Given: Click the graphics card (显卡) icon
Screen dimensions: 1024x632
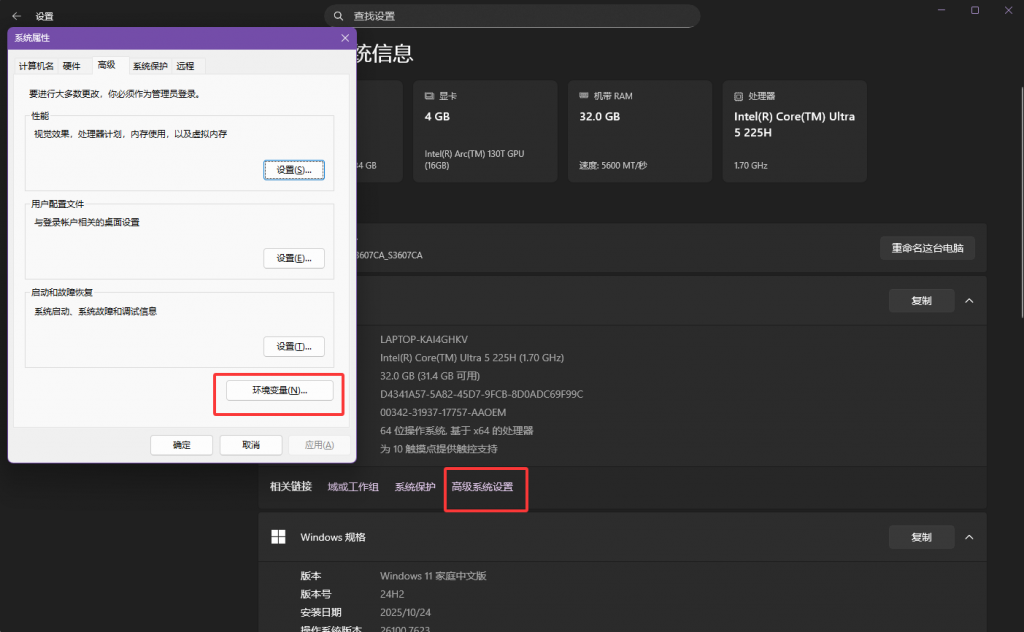Looking at the screenshot, I should pyautogui.click(x=429, y=96).
